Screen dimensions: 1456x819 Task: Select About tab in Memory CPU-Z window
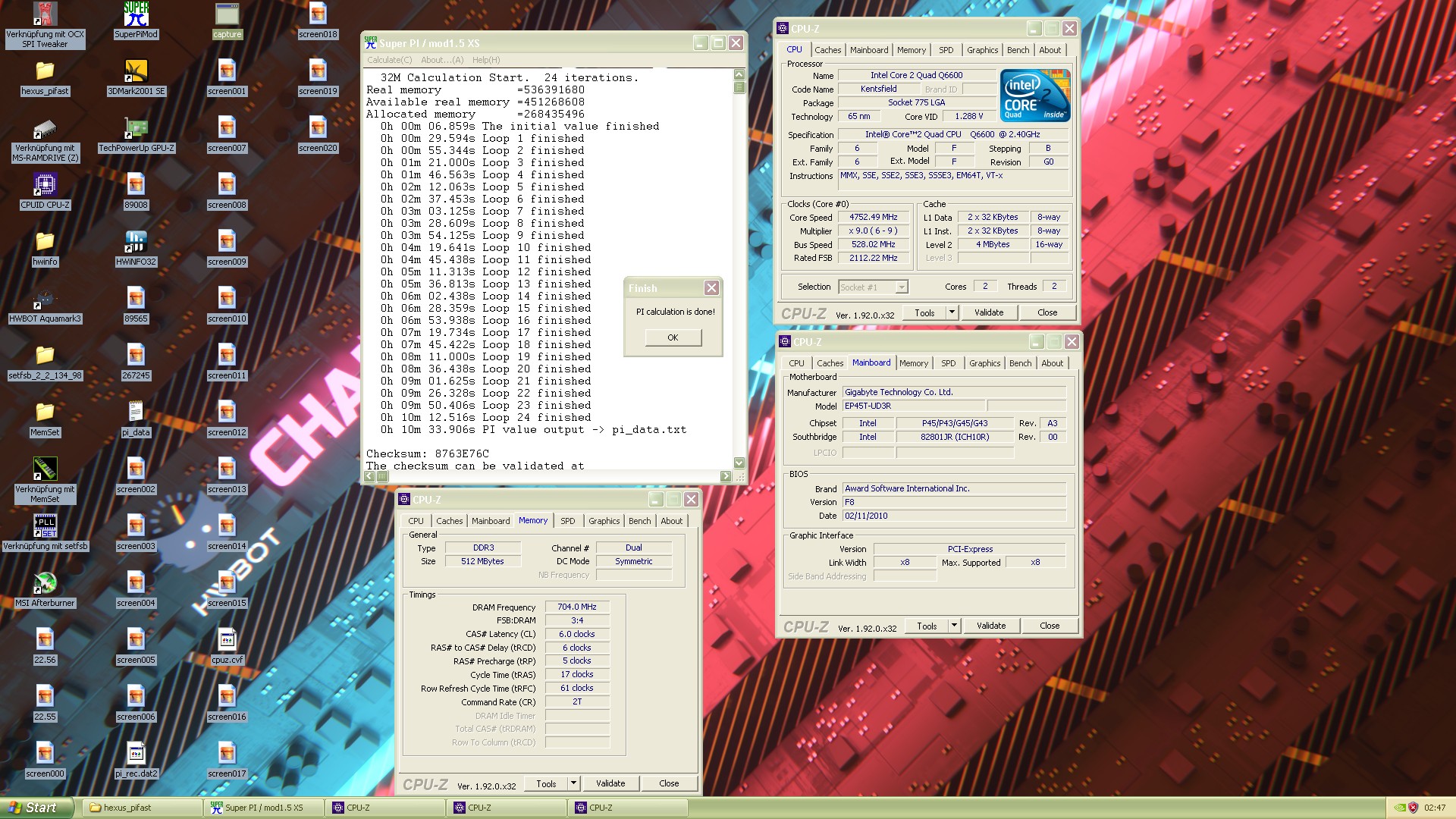tap(671, 521)
